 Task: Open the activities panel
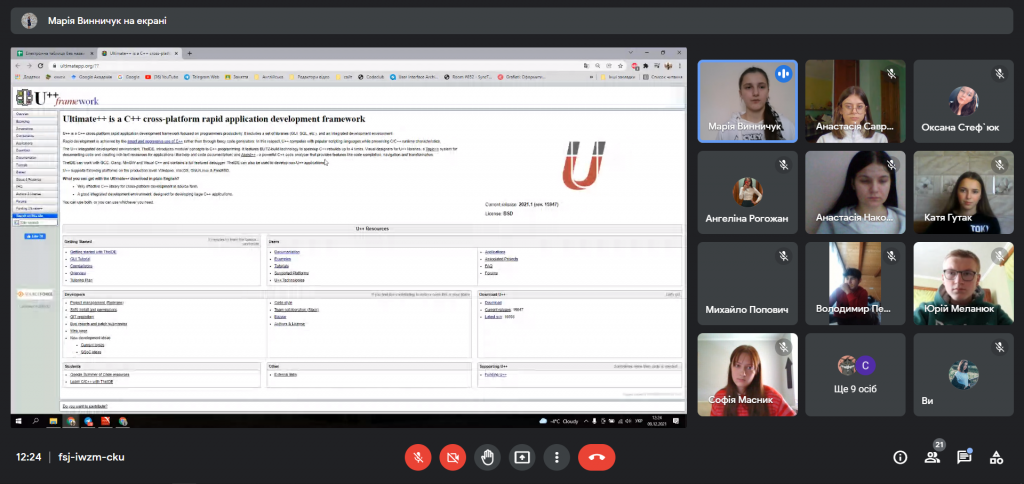(x=996, y=457)
